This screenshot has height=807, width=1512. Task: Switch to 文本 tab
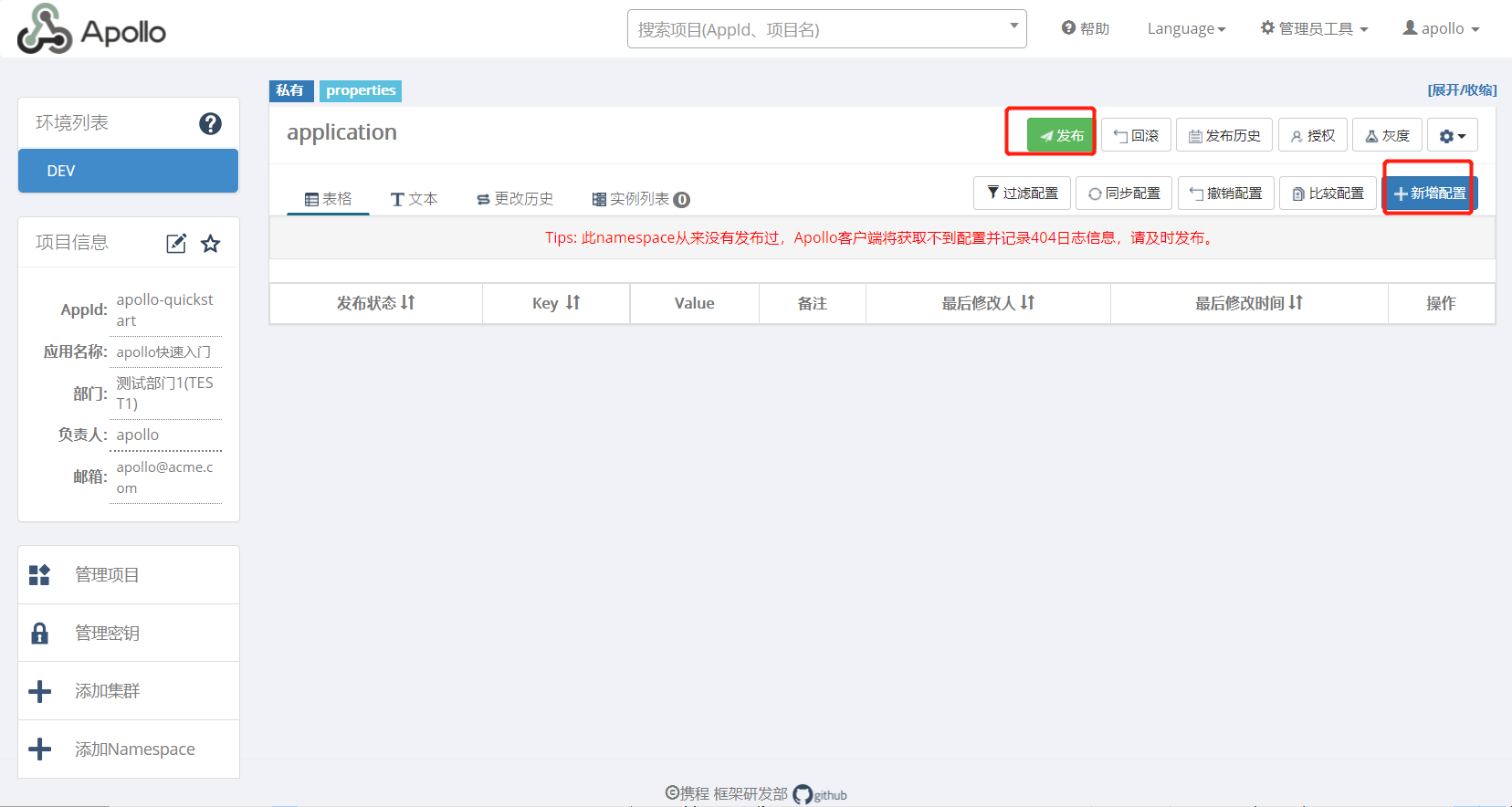[x=414, y=199]
